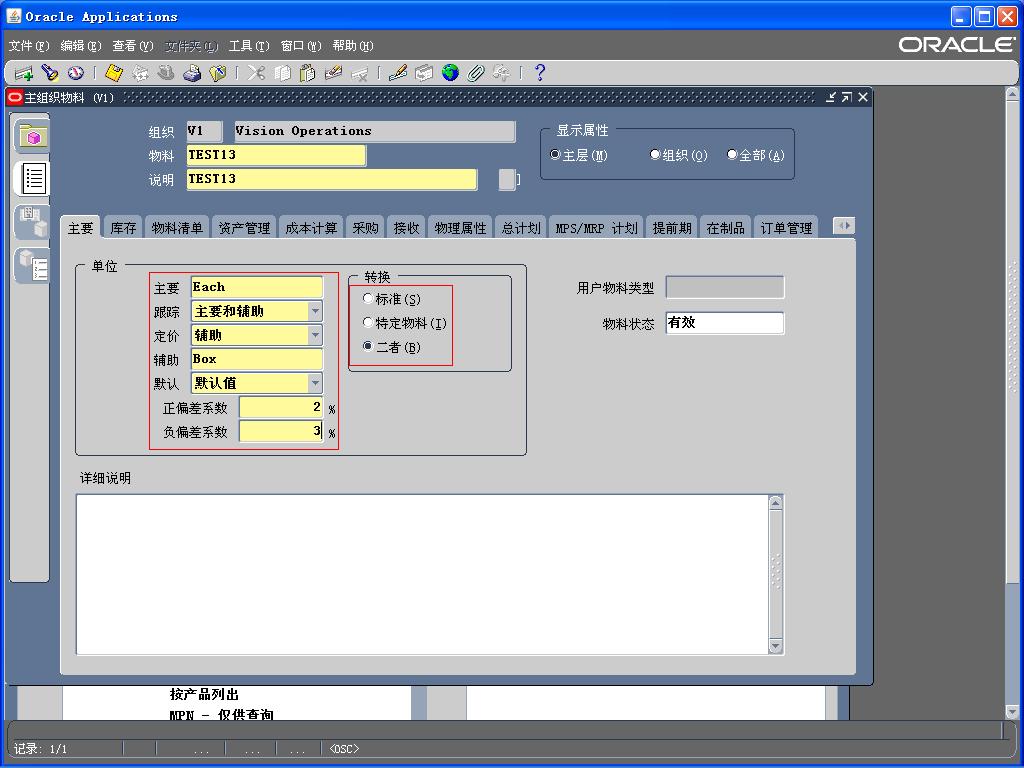The image size is (1024, 768).
Task: Click the primary unit field showing Each
Action: [x=257, y=287]
